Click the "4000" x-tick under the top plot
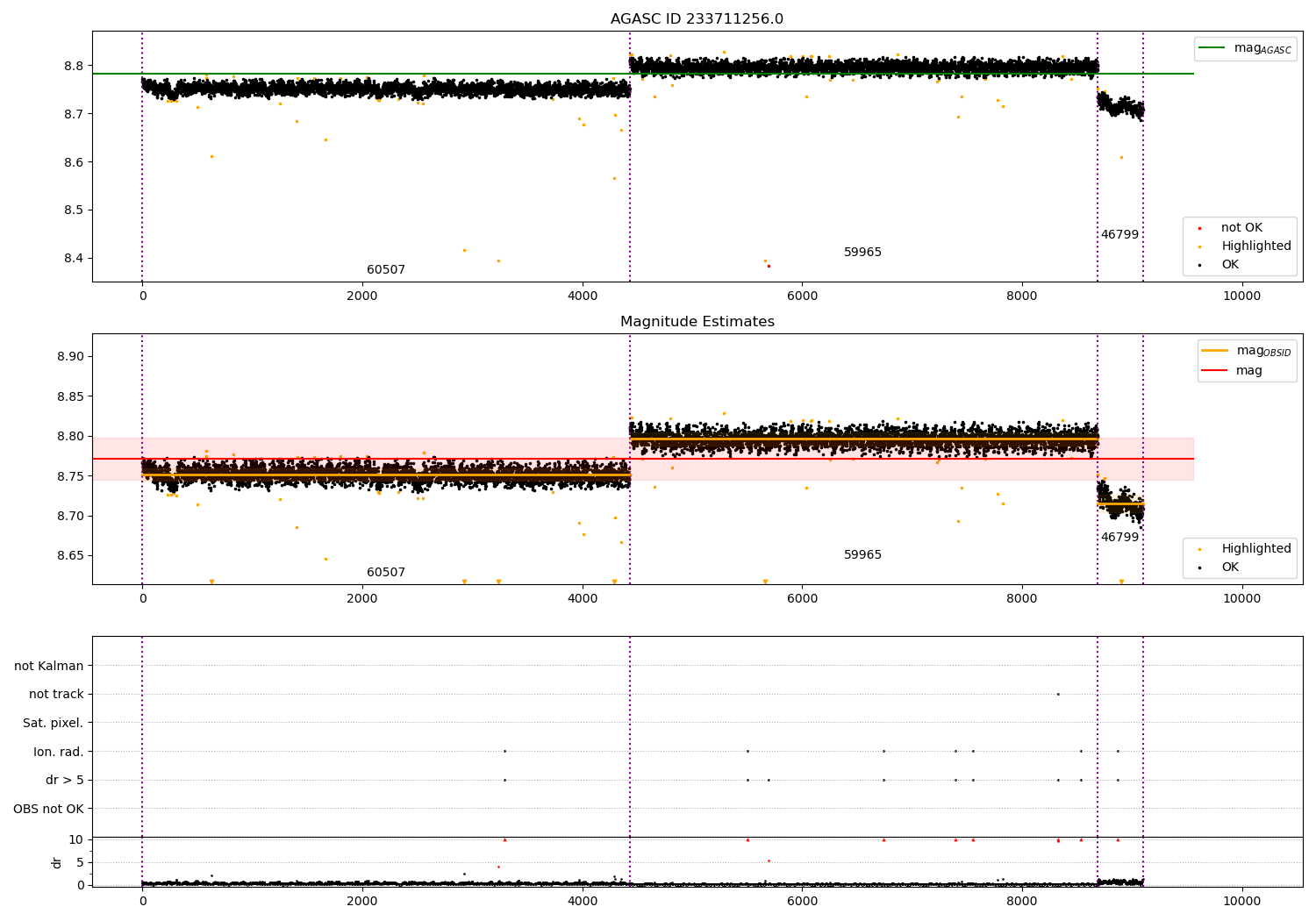The width and height of the screenshot is (1316, 921). pos(583,296)
